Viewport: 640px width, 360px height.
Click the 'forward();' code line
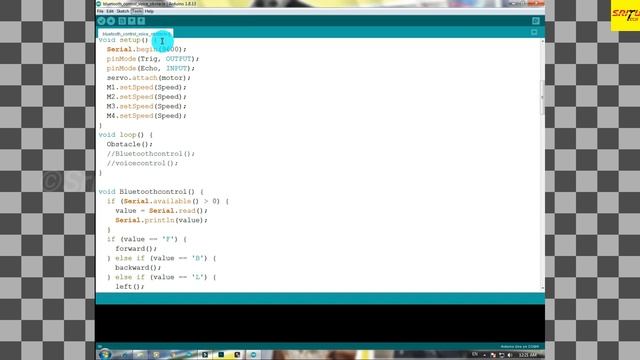click(x=136, y=249)
